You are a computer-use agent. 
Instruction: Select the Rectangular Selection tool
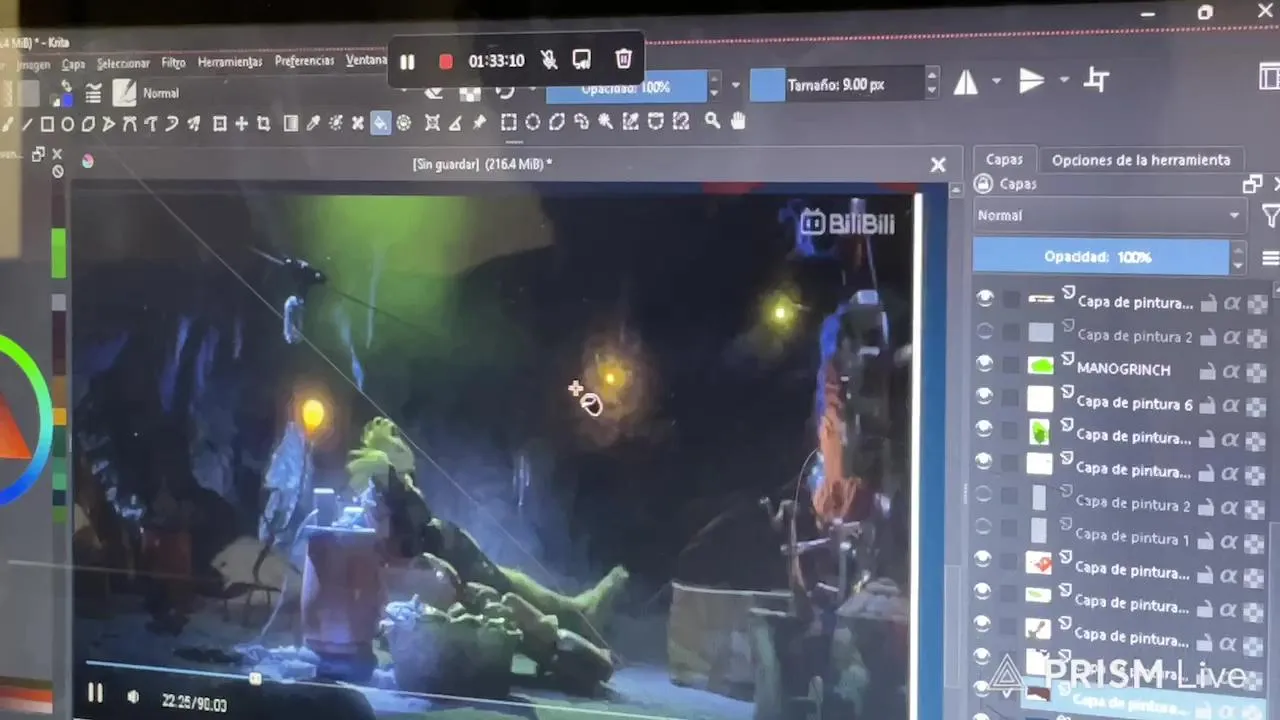click(508, 122)
